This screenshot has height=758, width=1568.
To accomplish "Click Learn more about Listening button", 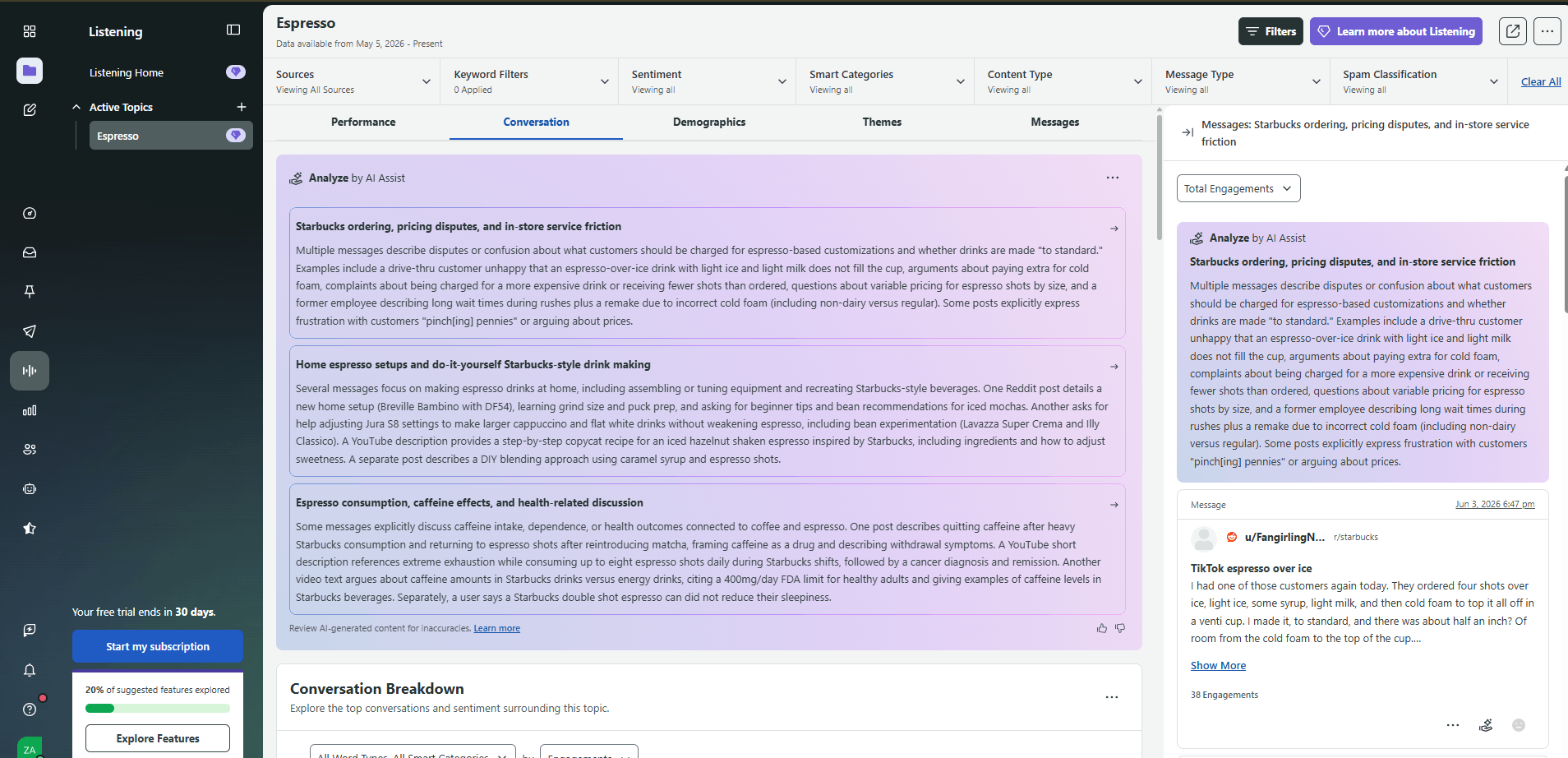I will [x=1396, y=31].
